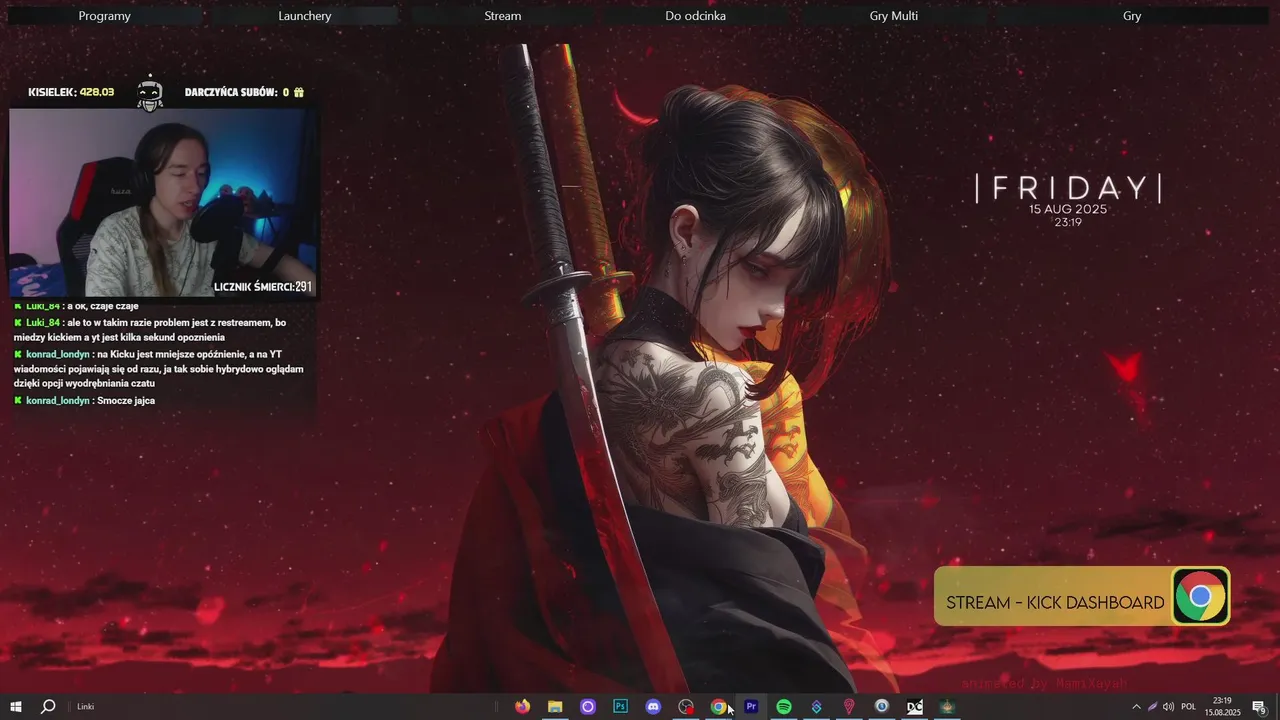Switch to the golden tree game icon
The width and height of the screenshot is (1280, 720).
(x=947, y=707)
